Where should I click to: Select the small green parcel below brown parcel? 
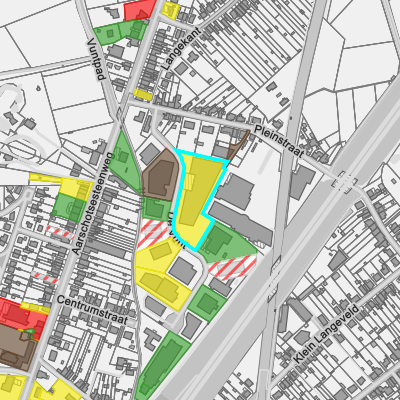156,208
